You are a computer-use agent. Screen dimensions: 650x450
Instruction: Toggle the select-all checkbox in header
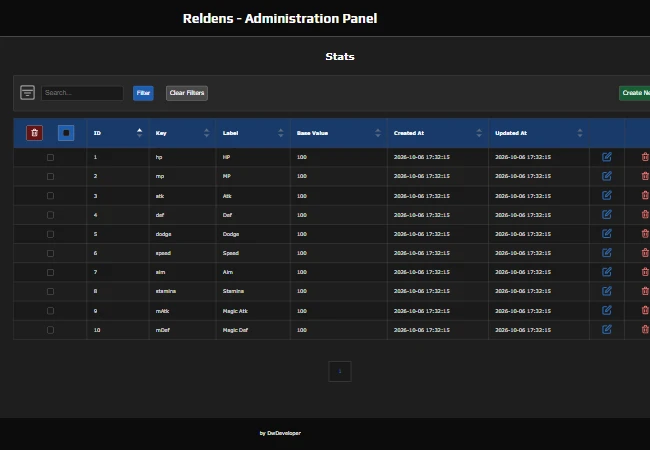coord(66,133)
